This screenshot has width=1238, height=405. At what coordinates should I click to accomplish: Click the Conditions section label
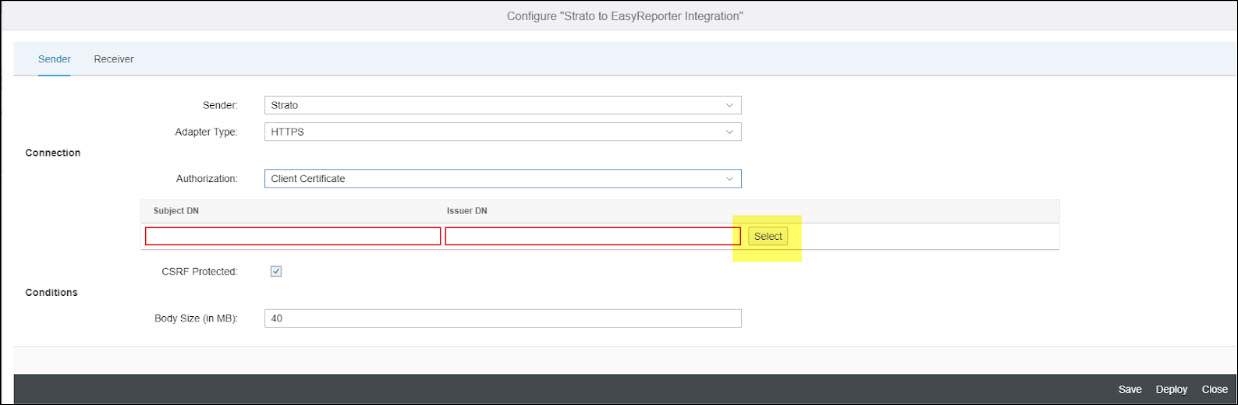point(51,292)
